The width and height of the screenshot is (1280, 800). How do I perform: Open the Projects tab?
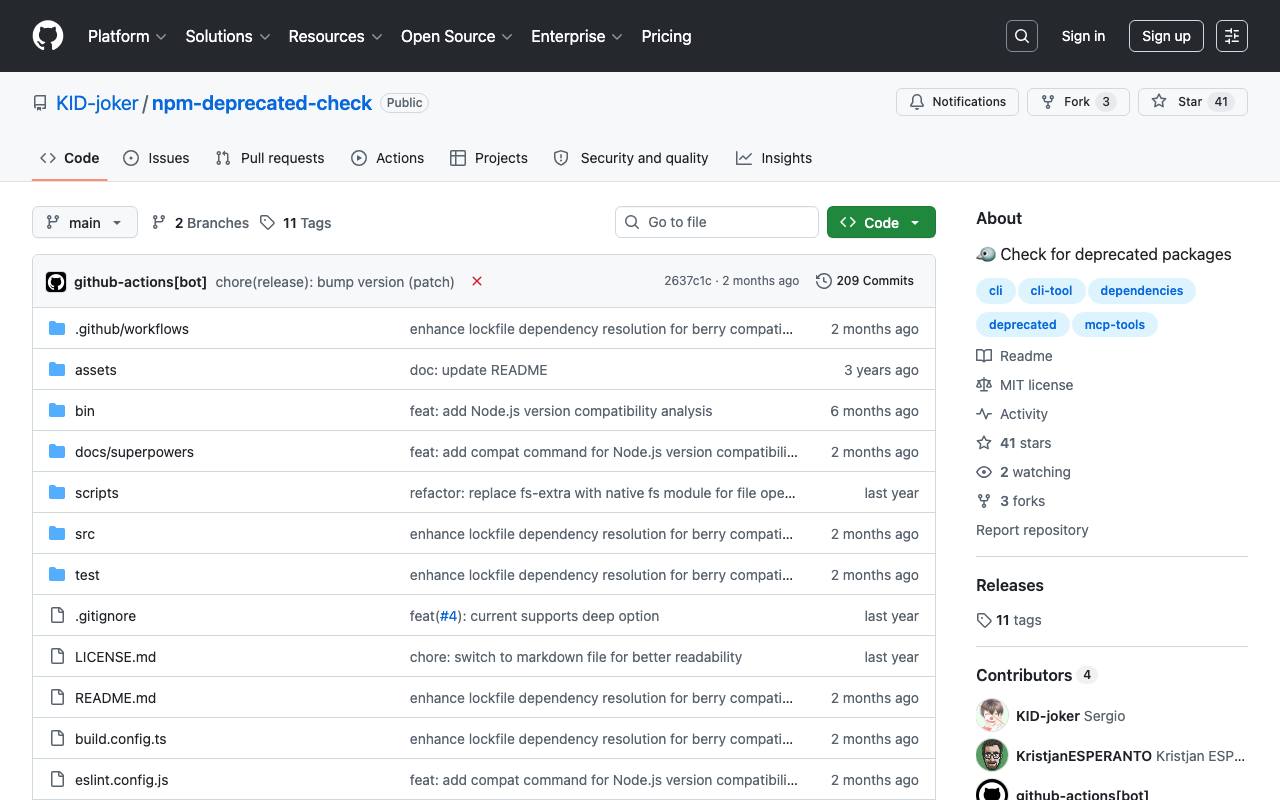[489, 158]
